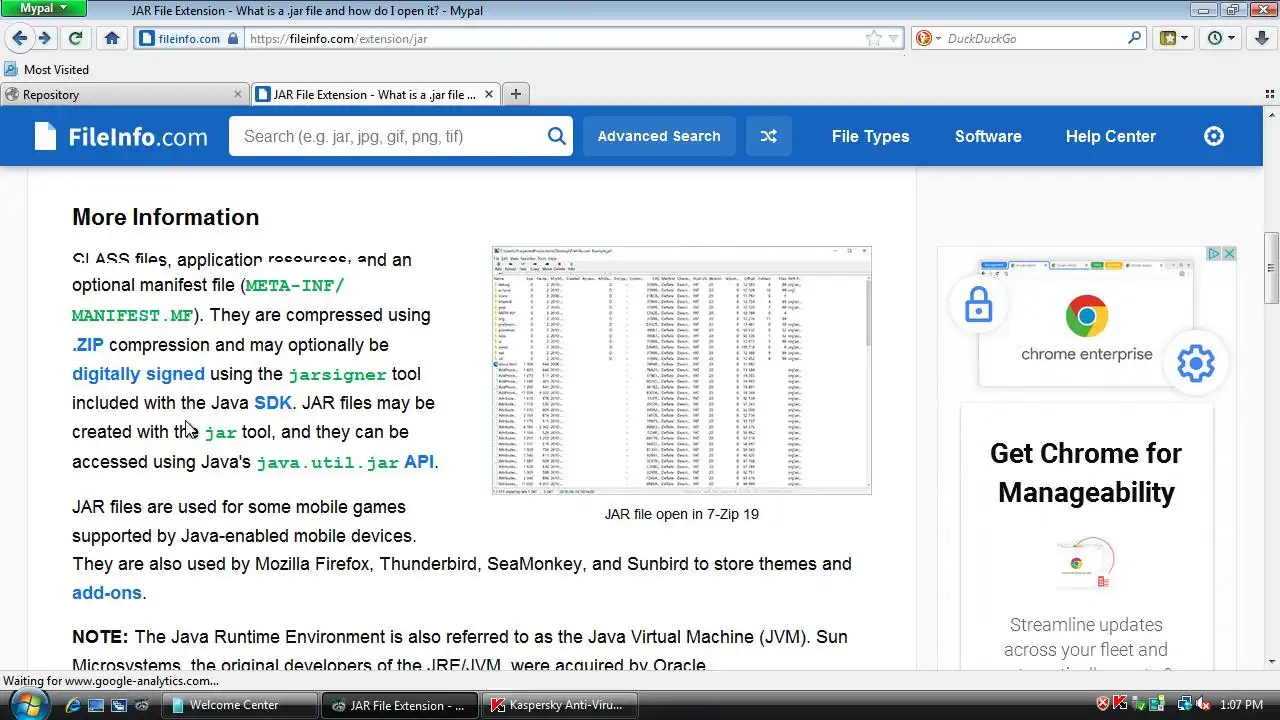Click the fileinfo.com site identity badge
The width and height of the screenshot is (1280, 720).
click(x=189, y=39)
